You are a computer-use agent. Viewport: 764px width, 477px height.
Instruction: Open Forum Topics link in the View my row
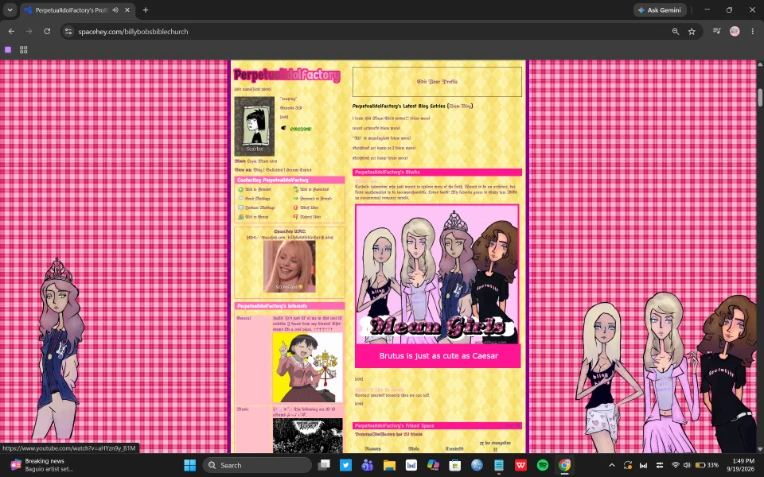pos(298,170)
